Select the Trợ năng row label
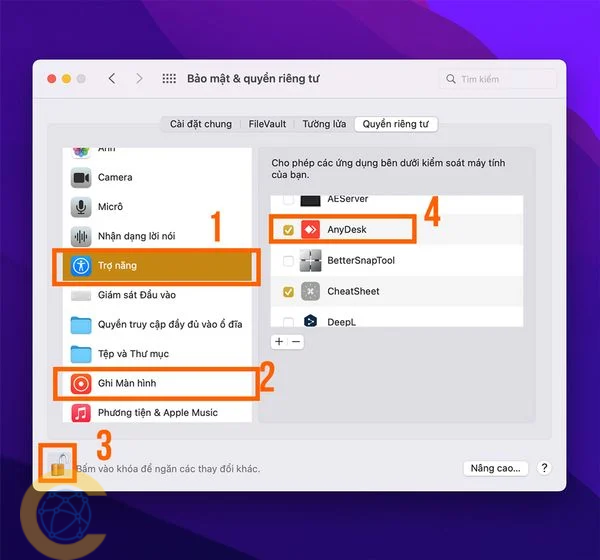 (x=117, y=266)
